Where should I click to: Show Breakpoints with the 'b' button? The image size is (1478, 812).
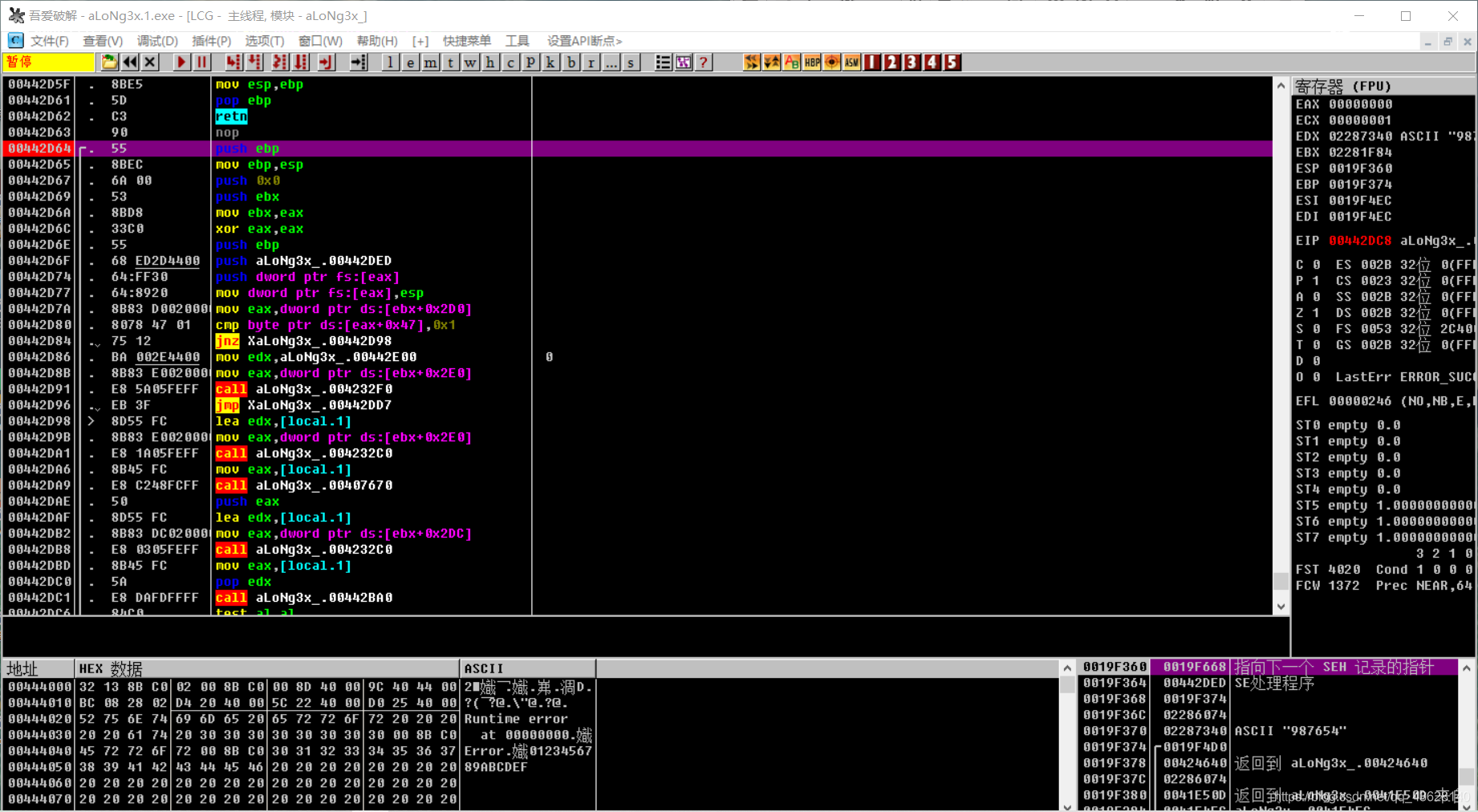[570, 63]
